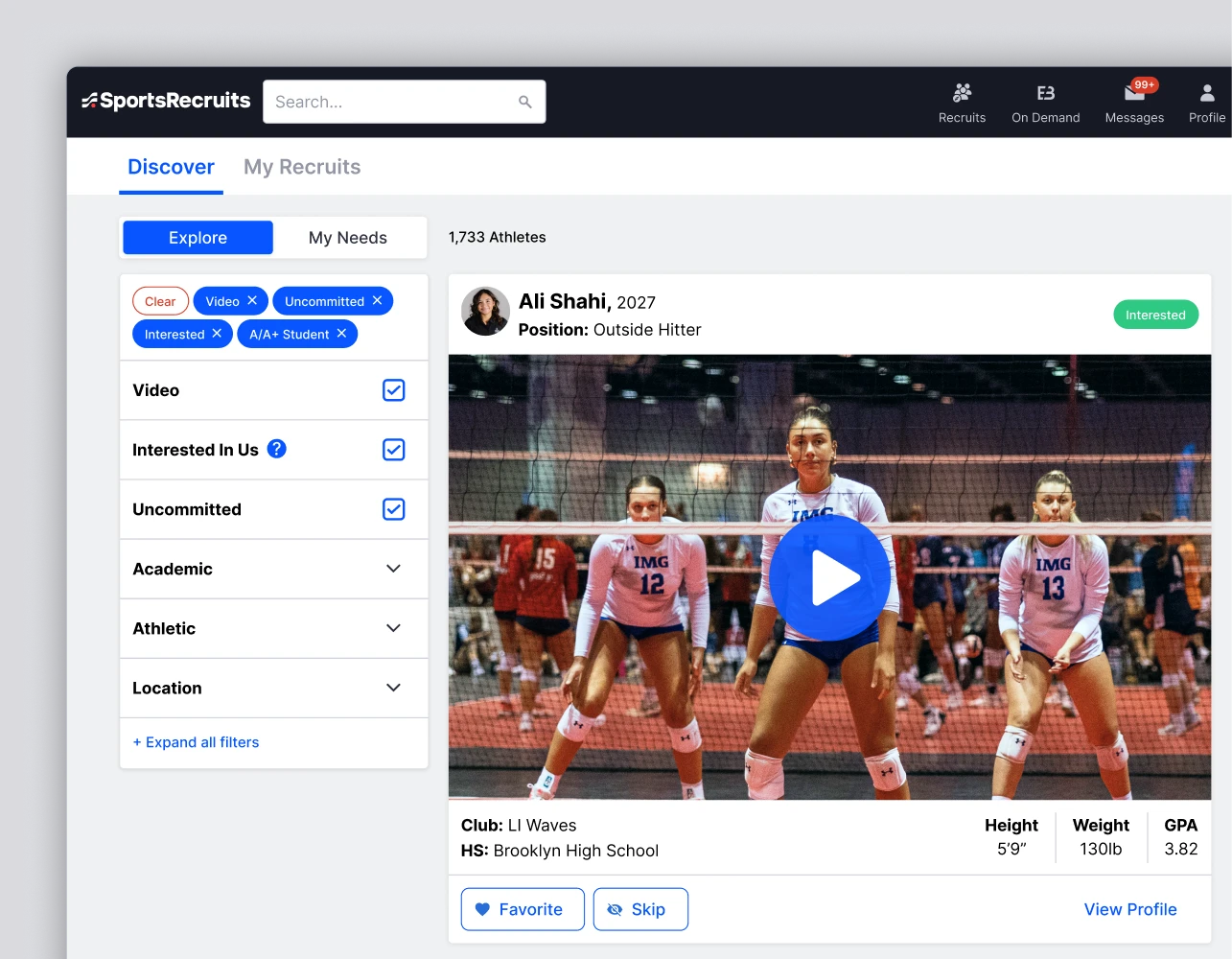Click the Club: LI Waves text

(x=519, y=825)
